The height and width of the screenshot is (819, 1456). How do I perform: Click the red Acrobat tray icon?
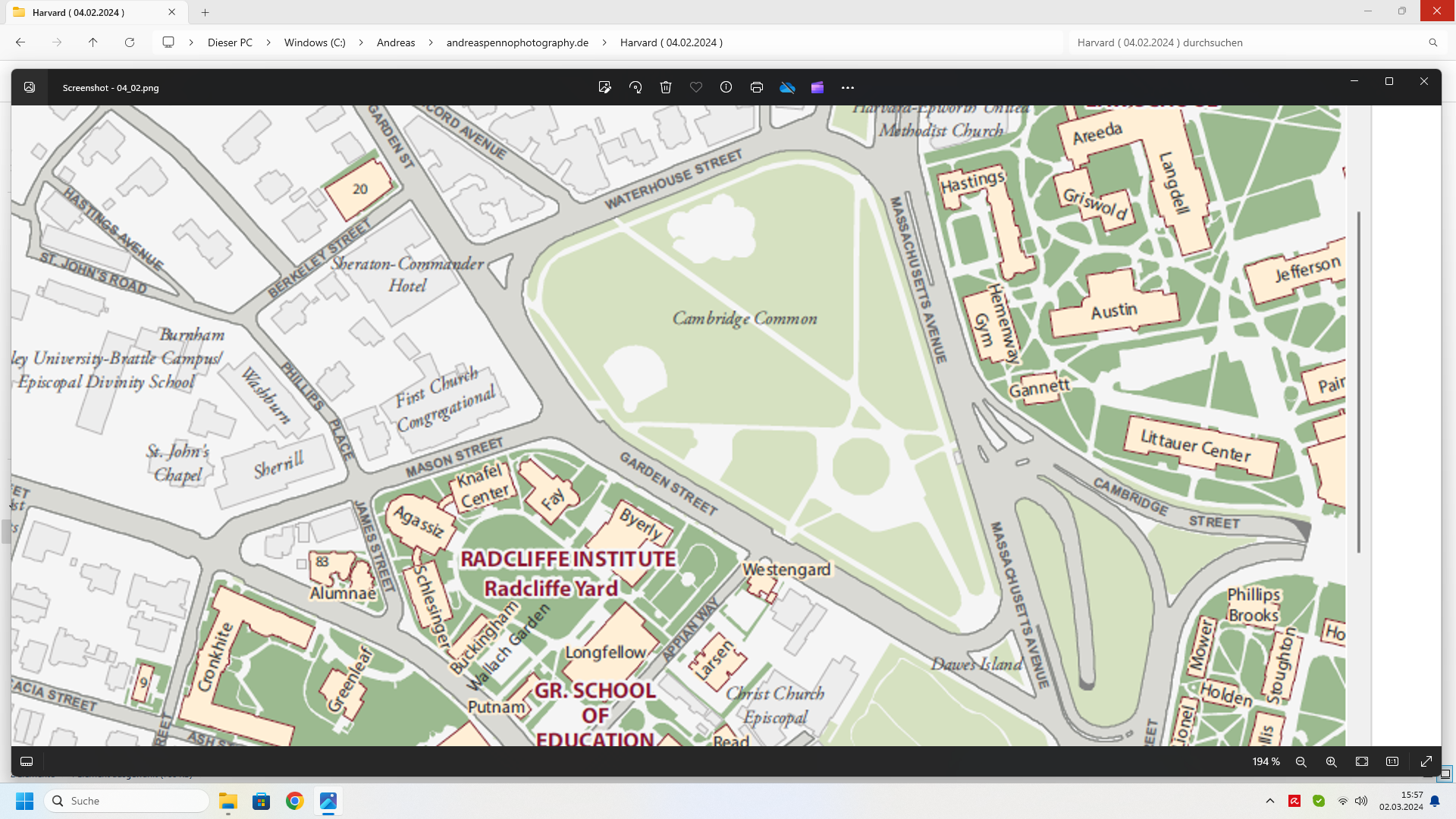coord(1294,801)
